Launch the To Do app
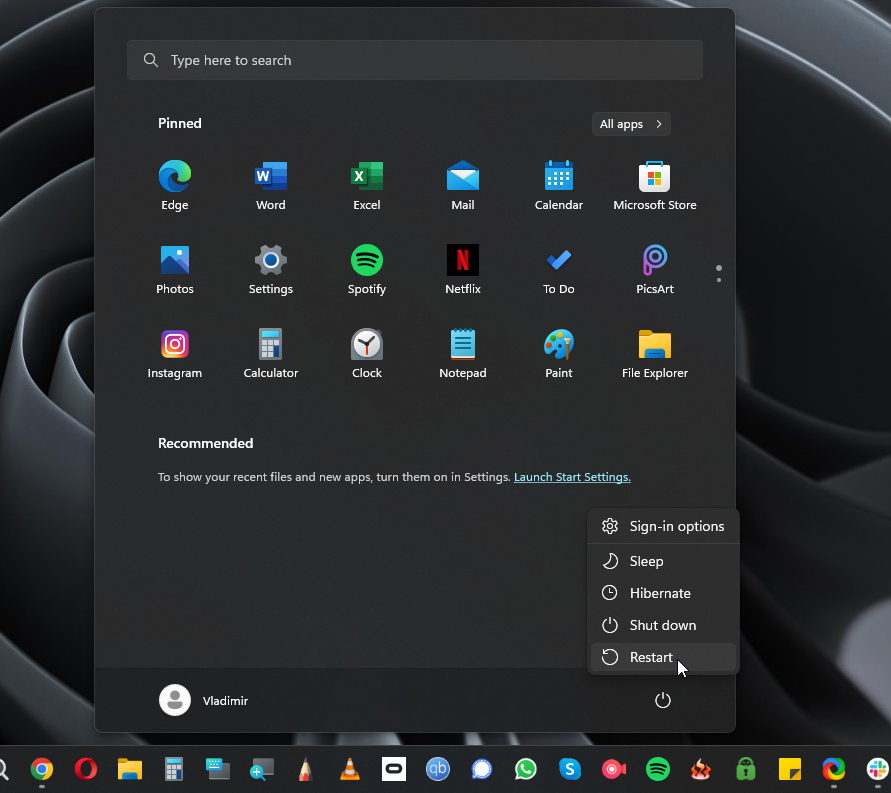 559,270
